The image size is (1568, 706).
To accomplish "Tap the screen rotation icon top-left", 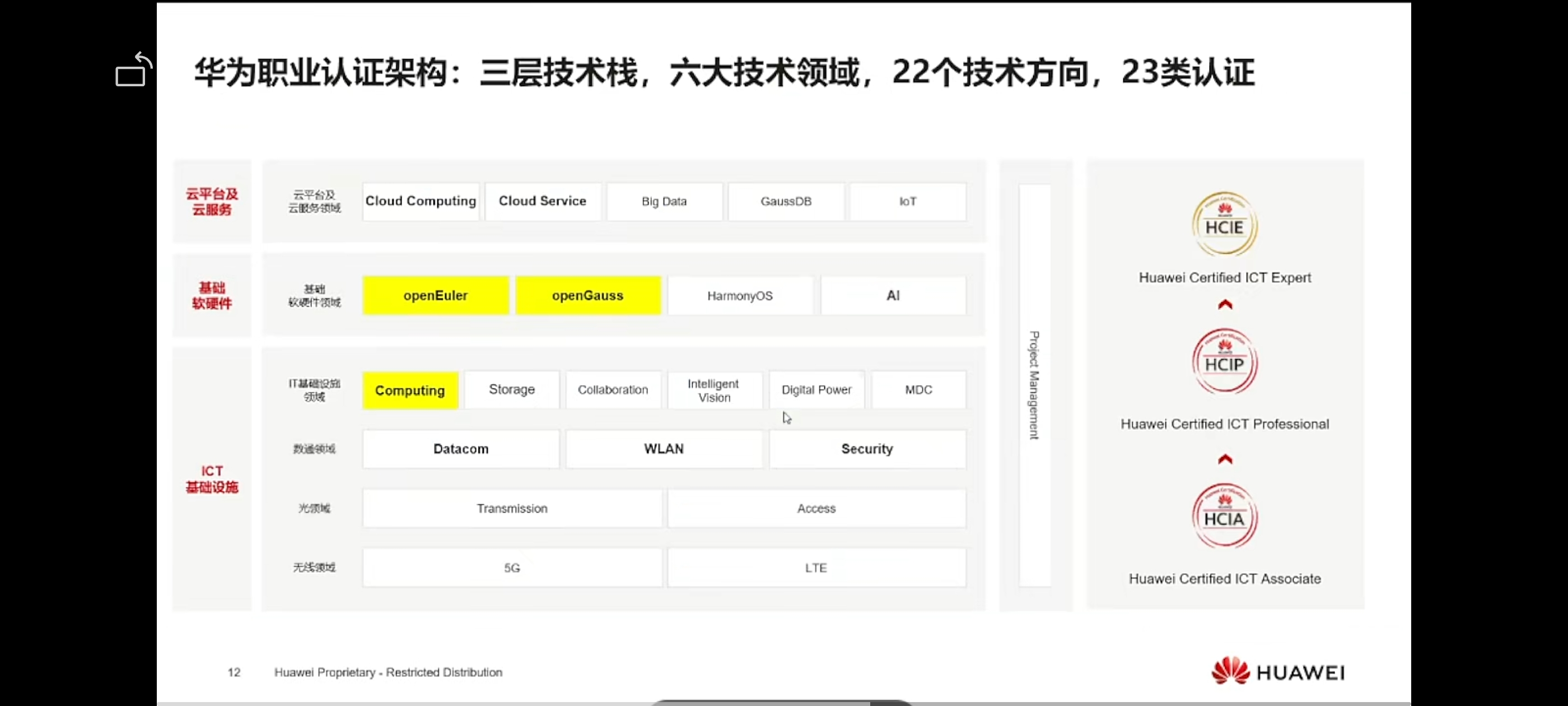I will [x=133, y=69].
